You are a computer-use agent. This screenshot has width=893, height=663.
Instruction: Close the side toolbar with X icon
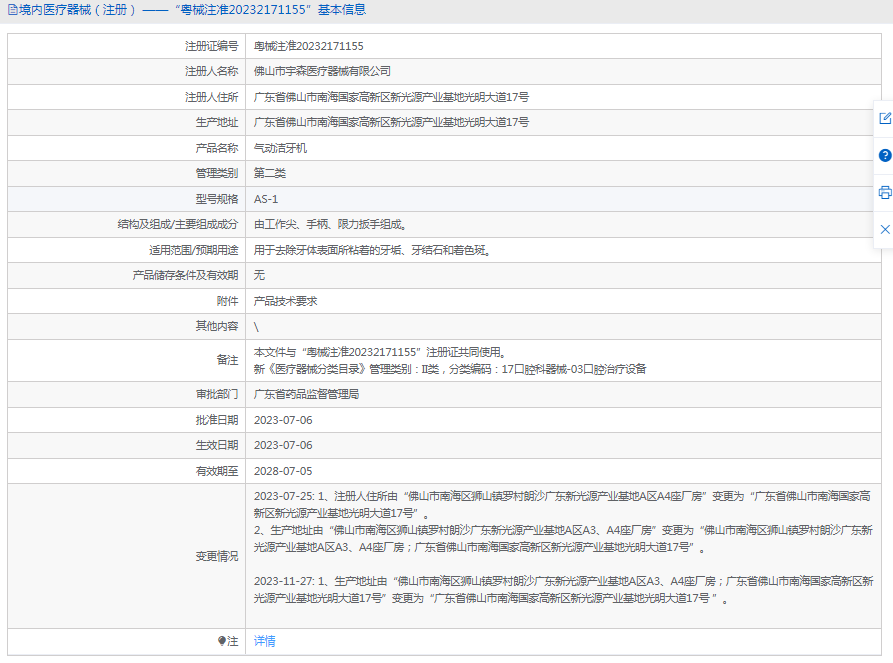pos(884,229)
